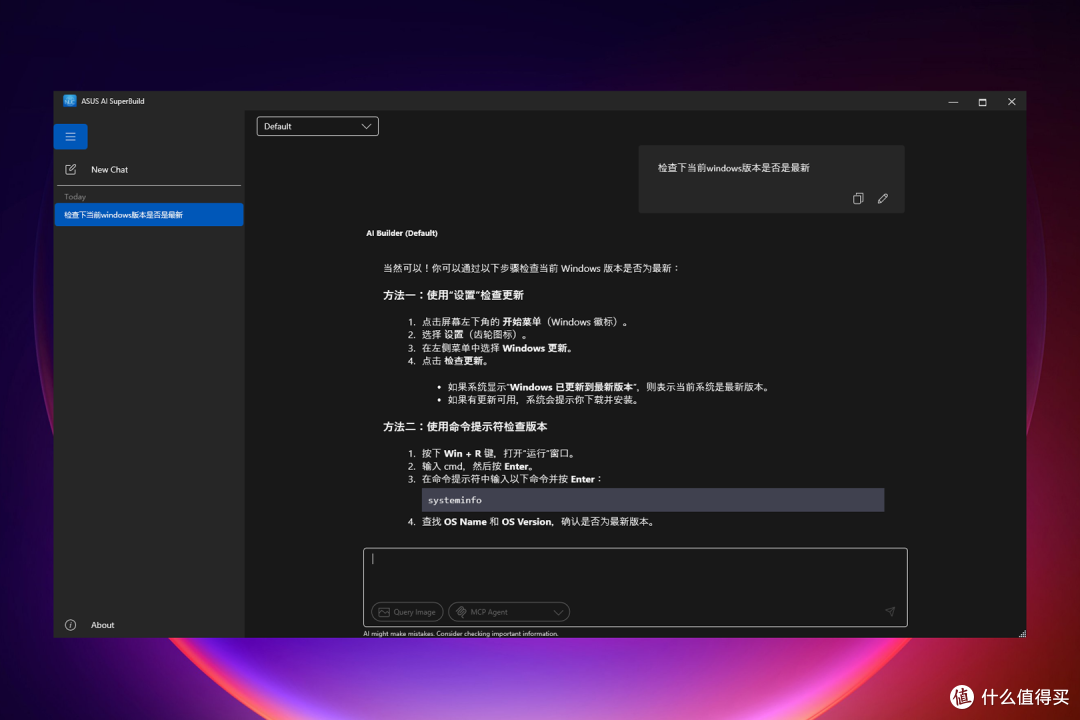
Task: Click the Win + R step line
Action: coord(499,453)
